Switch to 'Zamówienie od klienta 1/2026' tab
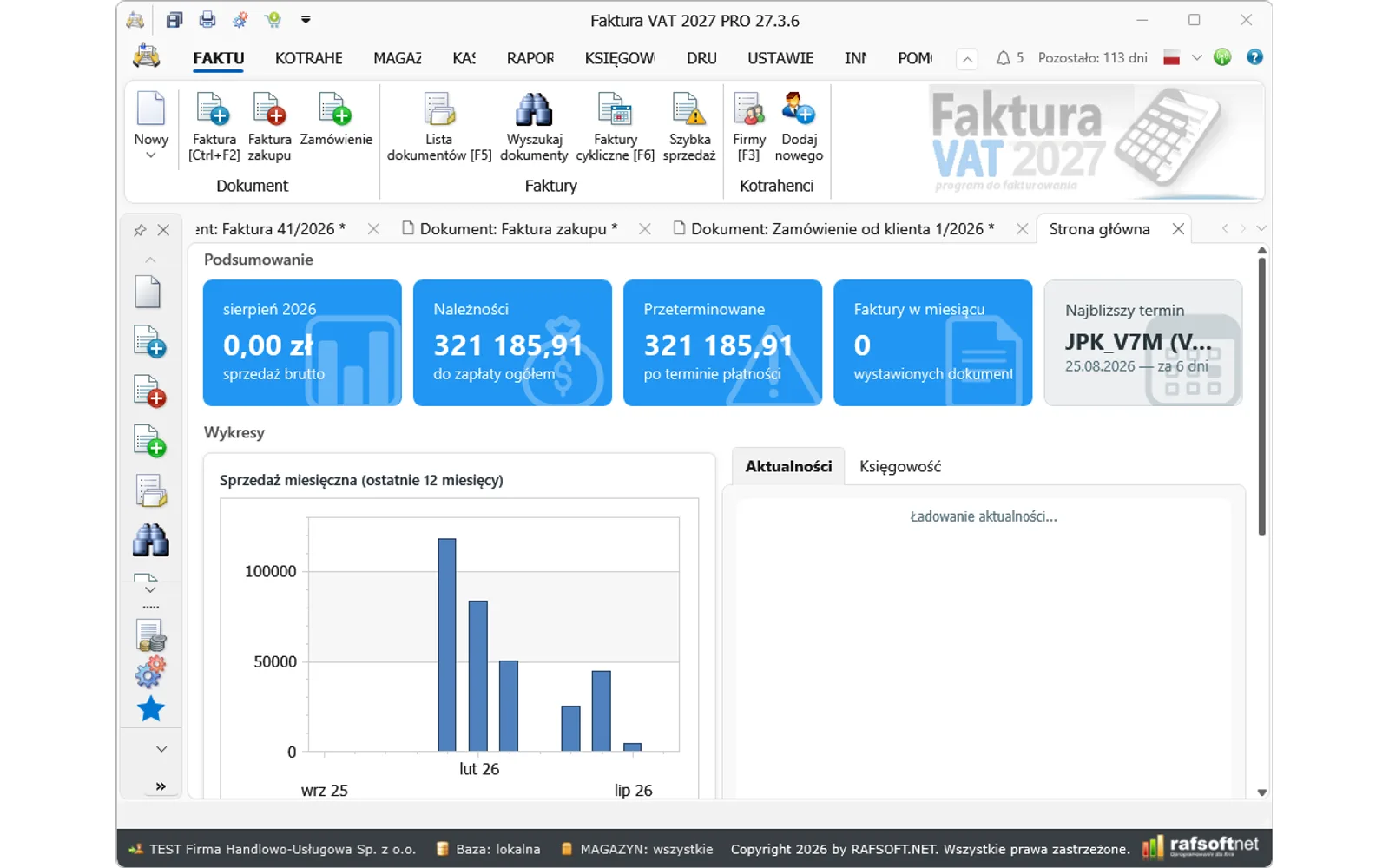1389x868 pixels. tap(834, 229)
